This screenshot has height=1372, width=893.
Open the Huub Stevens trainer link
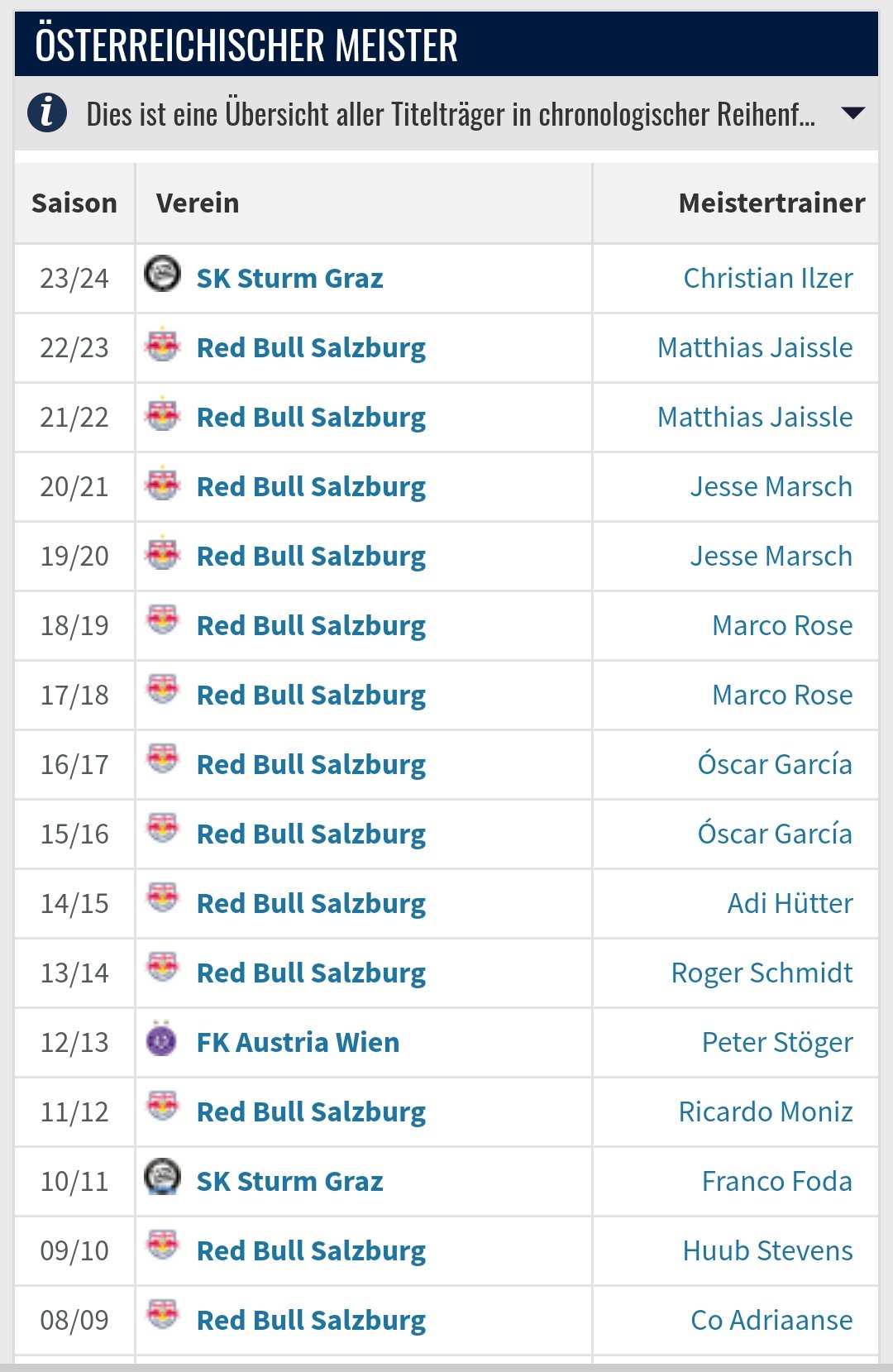click(x=768, y=1250)
